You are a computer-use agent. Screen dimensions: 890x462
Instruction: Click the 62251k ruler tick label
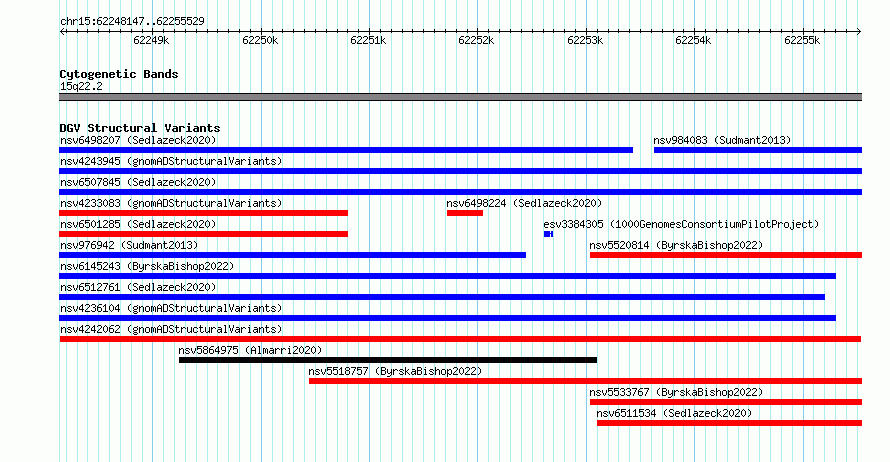pos(368,40)
